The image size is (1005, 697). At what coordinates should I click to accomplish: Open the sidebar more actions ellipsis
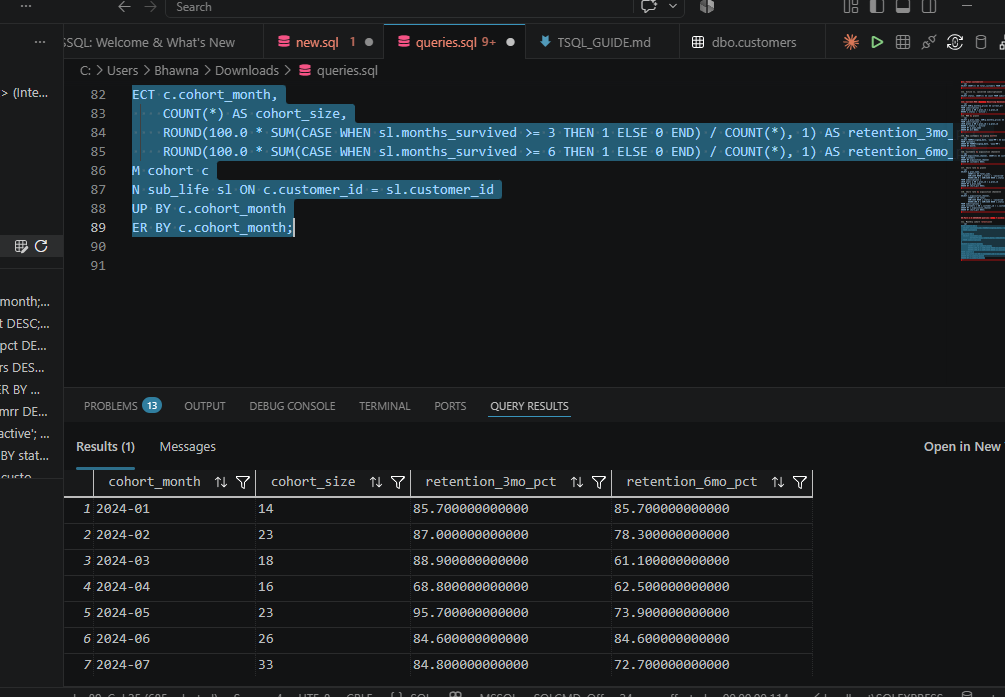pyautogui.click(x=40, y=42)
